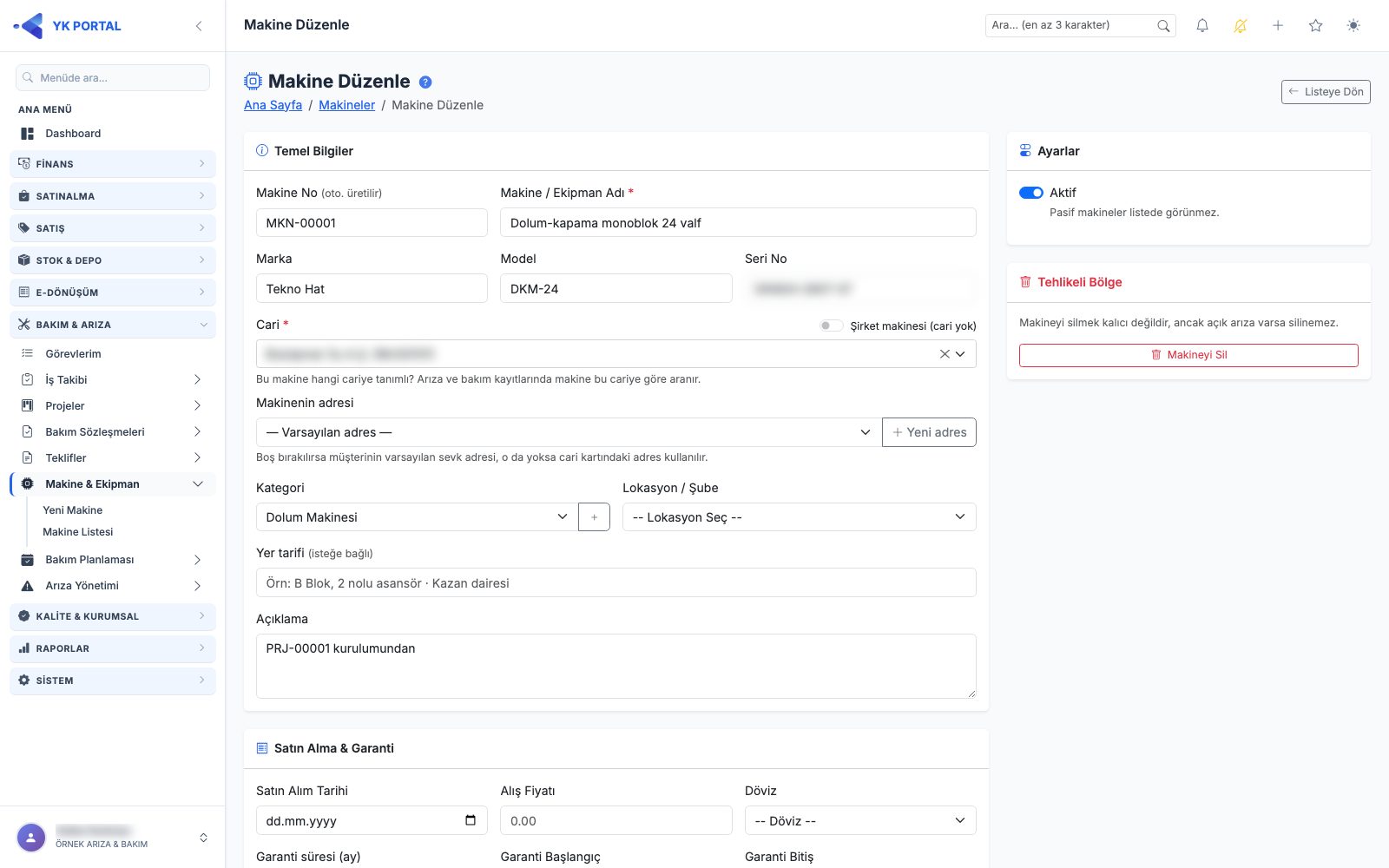Toggle the Aktif switch off
The height and width of the screenshot is (868, 1389).
(x=1031, y=193)
